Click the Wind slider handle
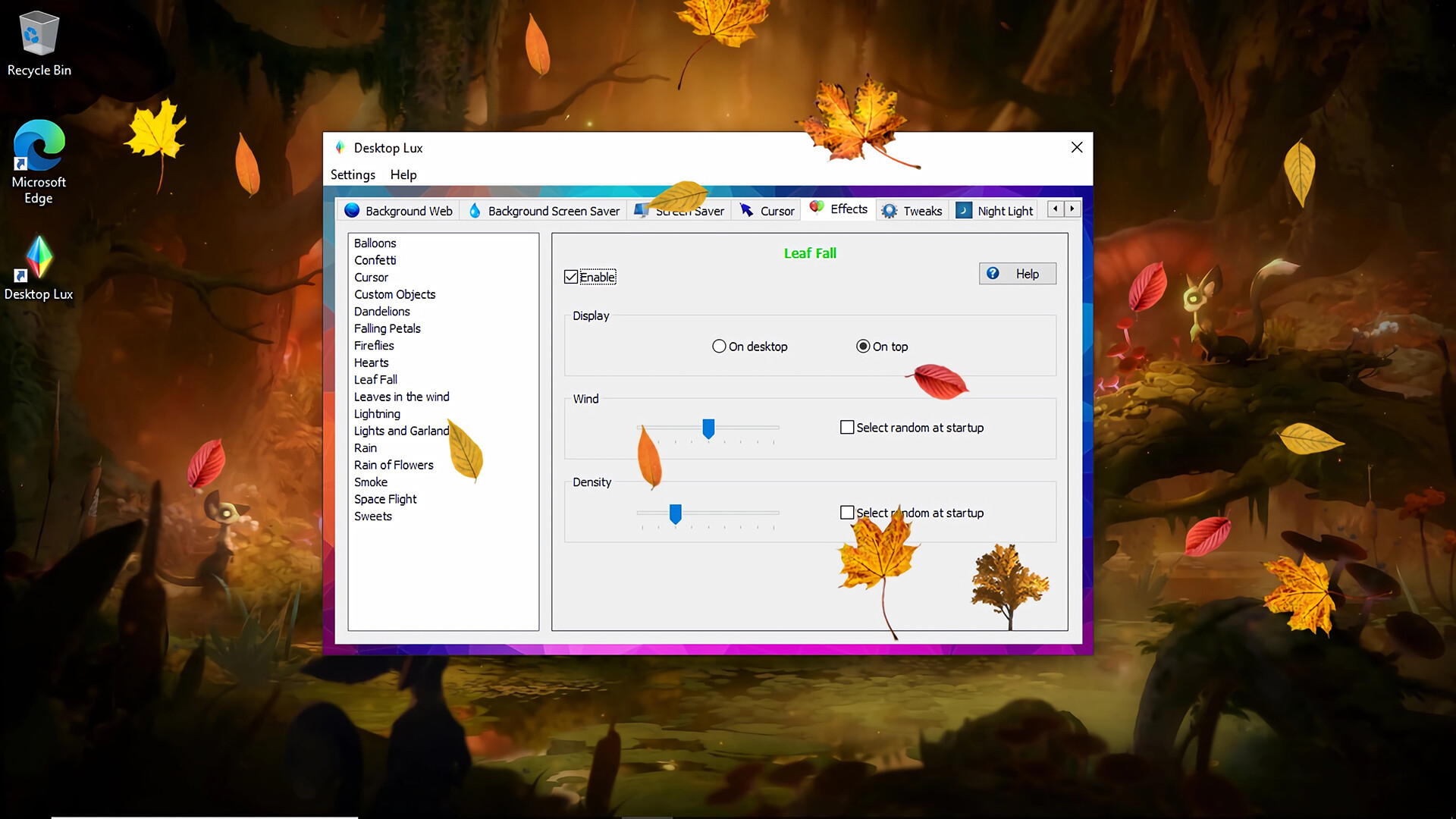 (x=708, y=429)
